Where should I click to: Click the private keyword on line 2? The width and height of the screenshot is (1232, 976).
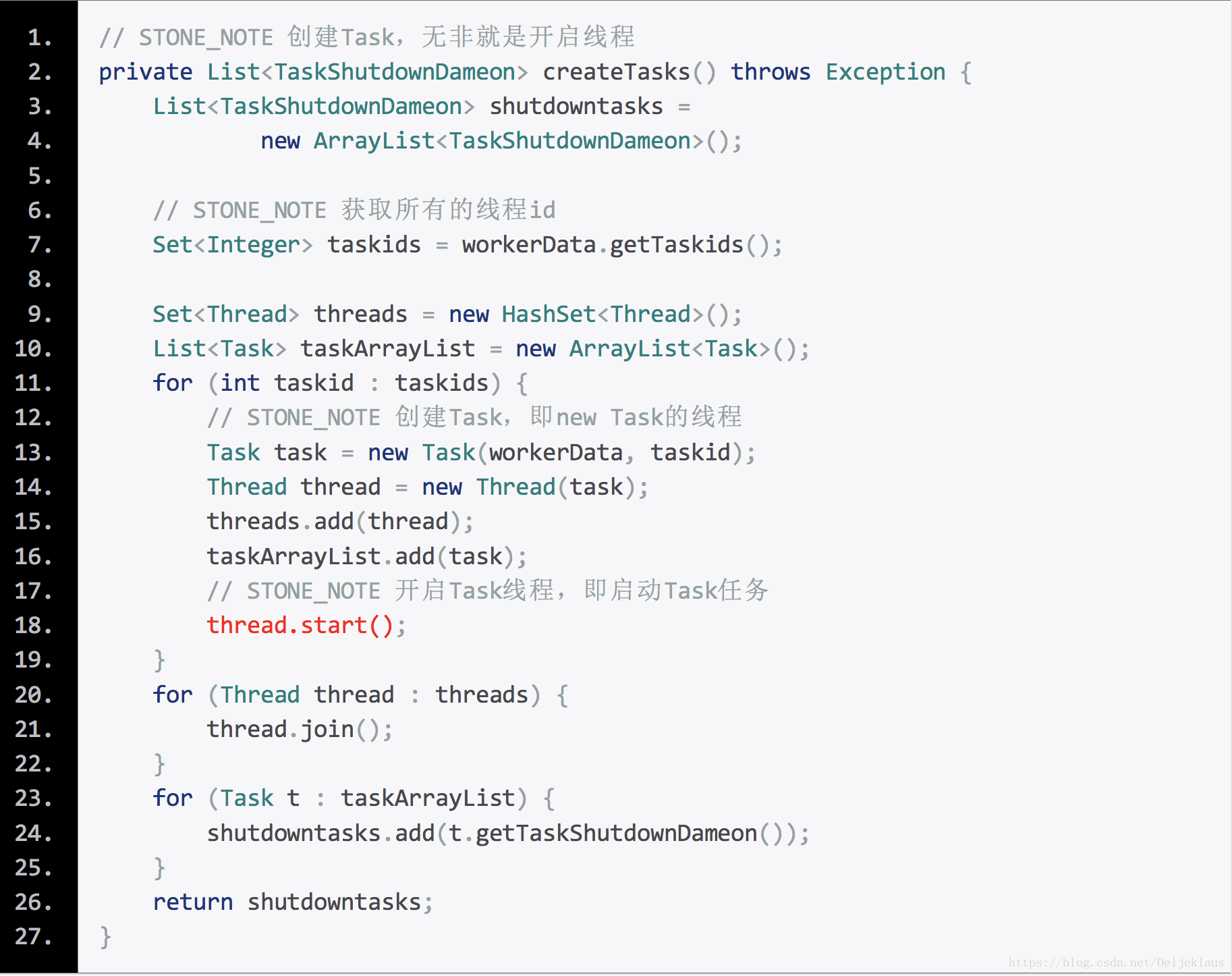point(146,72)
